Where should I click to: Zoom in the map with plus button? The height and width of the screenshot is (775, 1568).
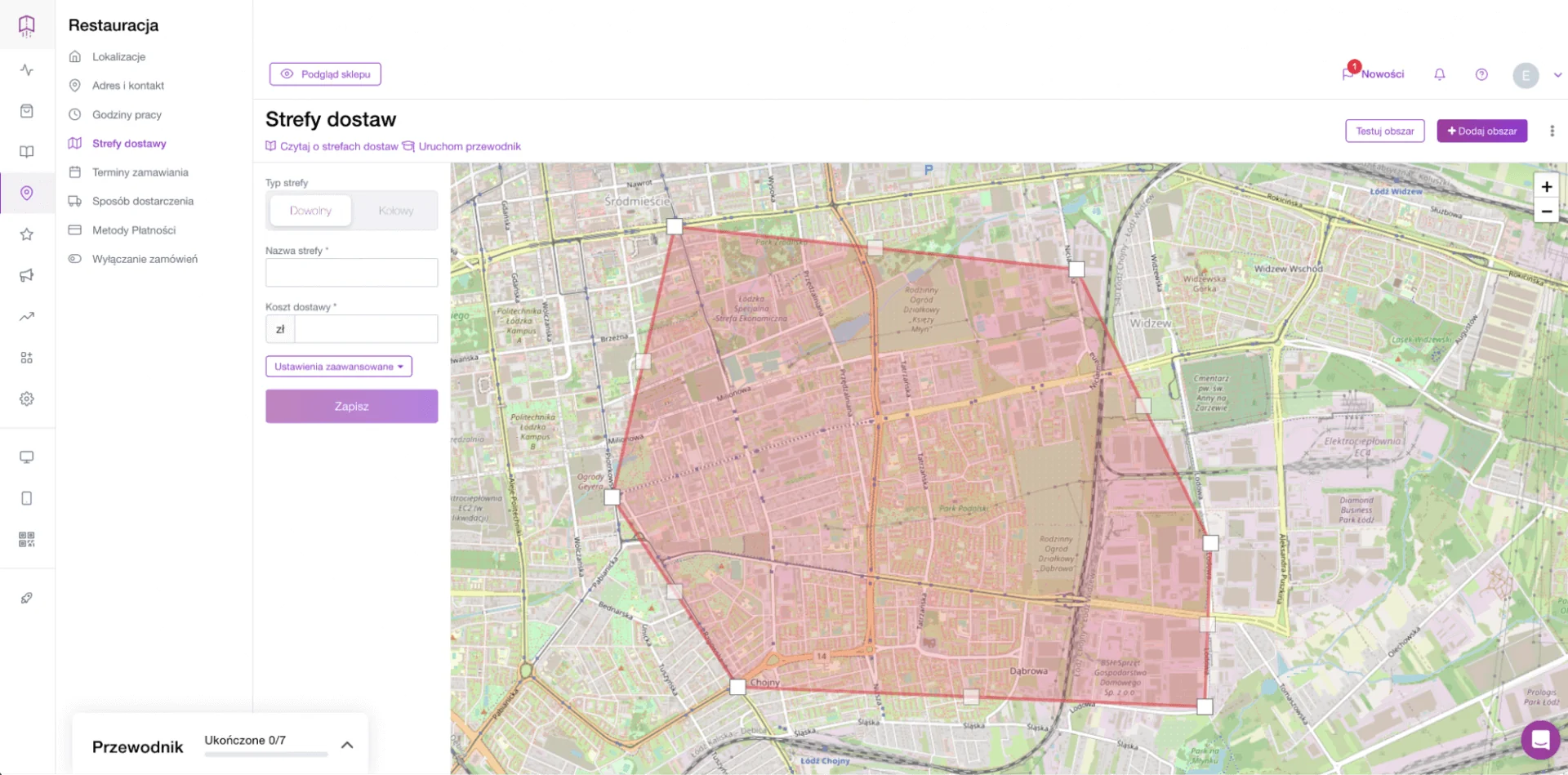point(1546,187)
